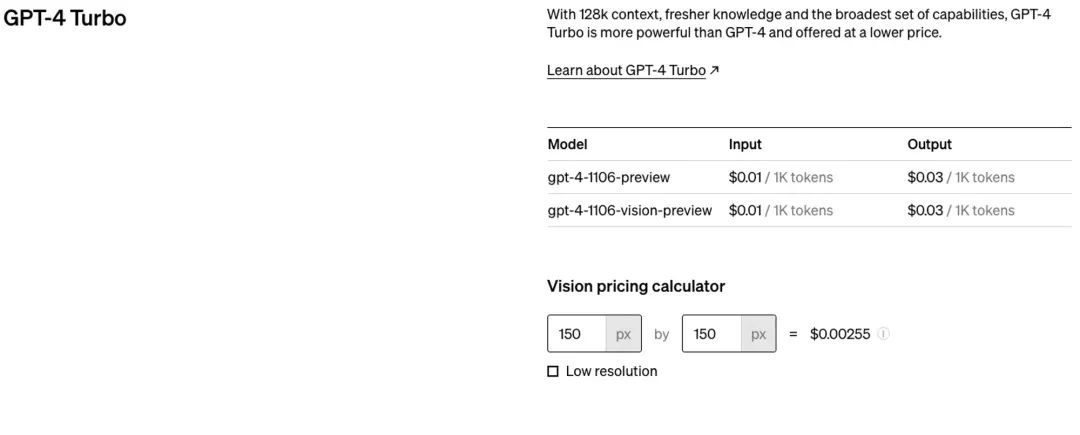
Task: Open the Learn about GPT-4 Turbo link
Action: coord(626,70)
